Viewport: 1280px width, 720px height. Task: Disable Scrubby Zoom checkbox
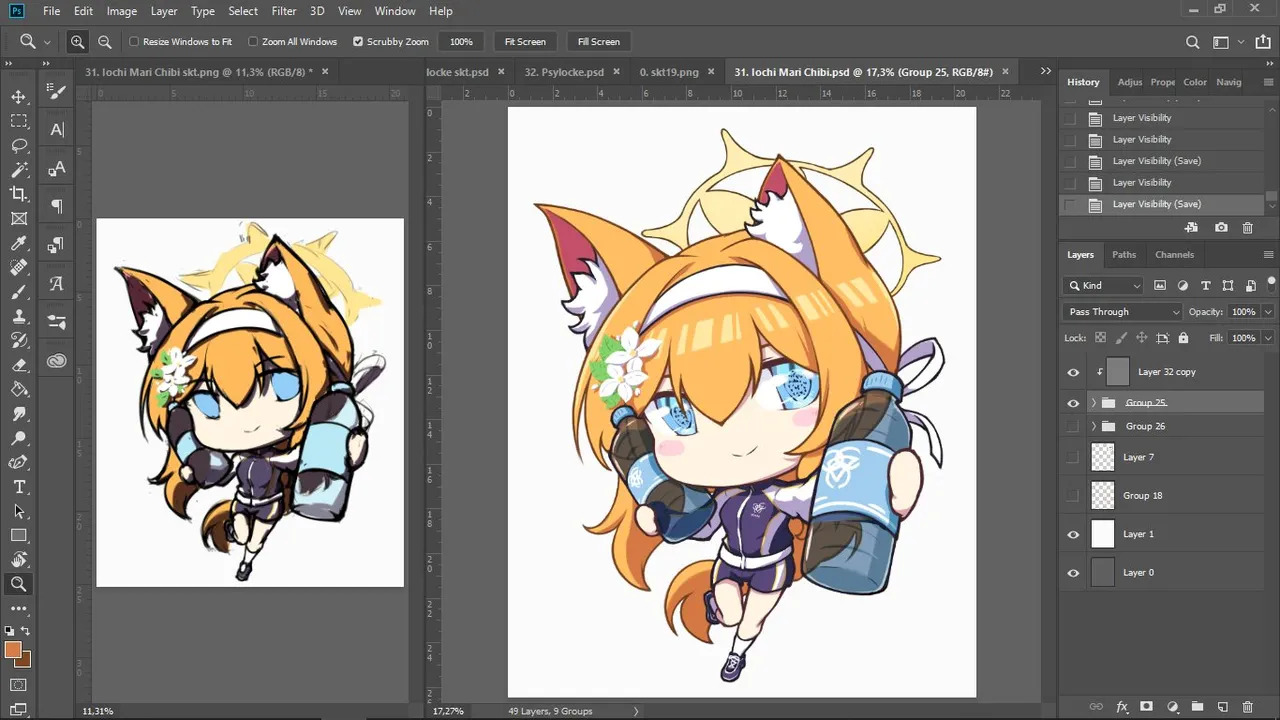[x=358, y=42]
